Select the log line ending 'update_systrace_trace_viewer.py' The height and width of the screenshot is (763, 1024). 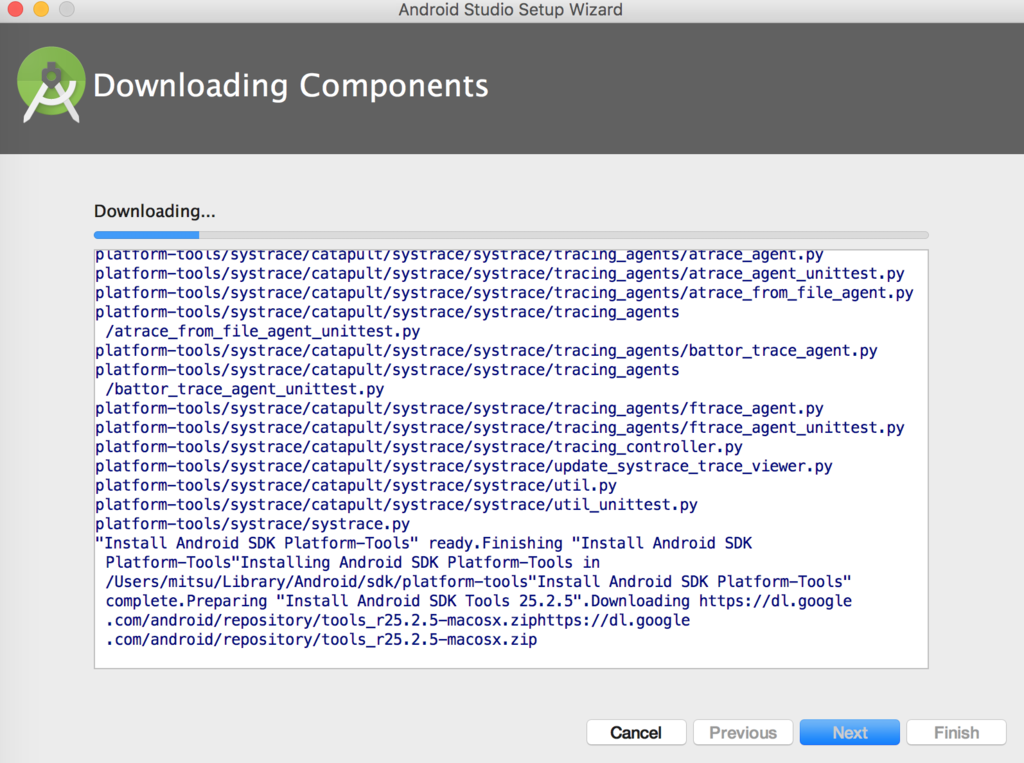(x=464, y=466)
